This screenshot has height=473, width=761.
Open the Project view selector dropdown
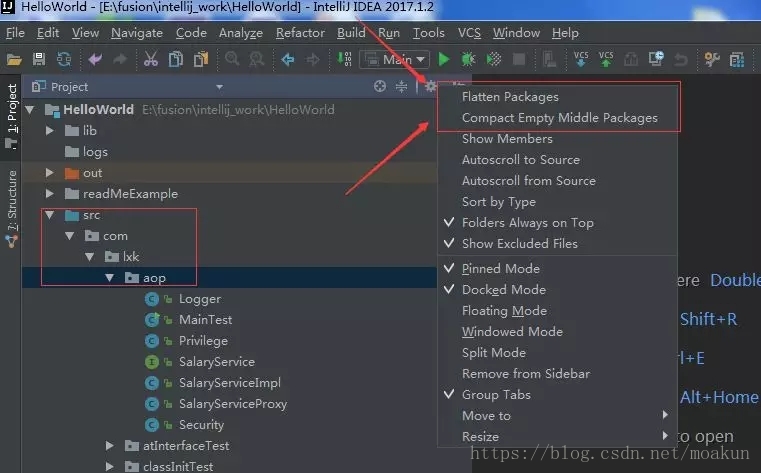click(219, 87)
